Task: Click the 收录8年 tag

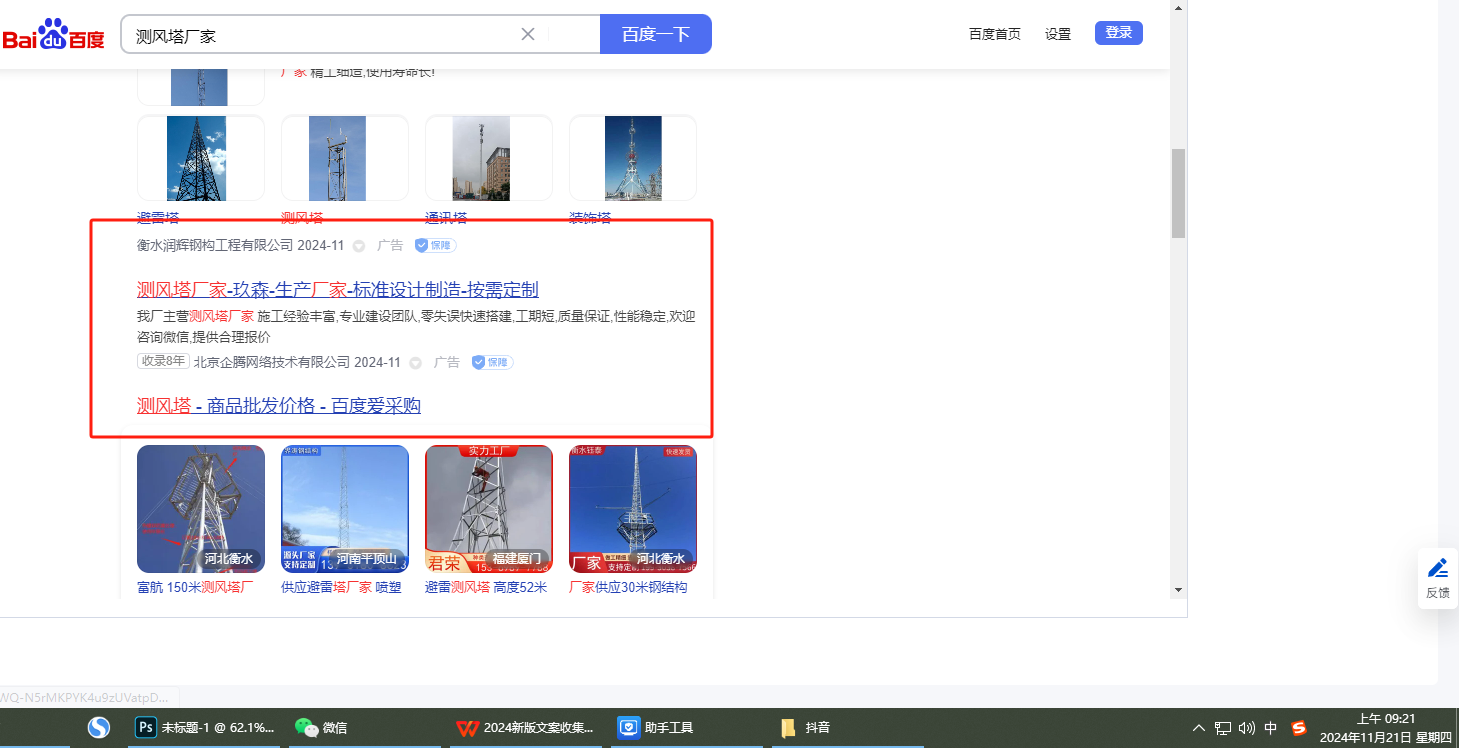Action: coord(163,361)
